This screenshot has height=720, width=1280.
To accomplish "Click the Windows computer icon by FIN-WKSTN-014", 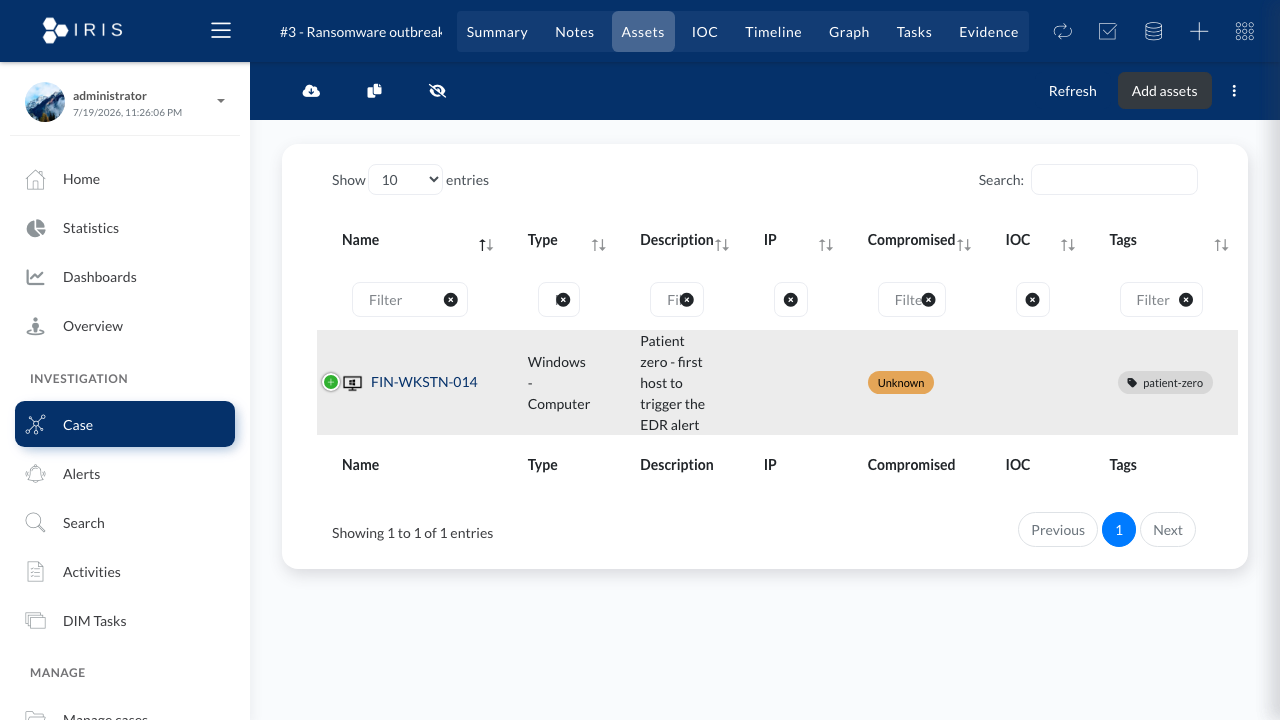I will click(x=353, y=383).
